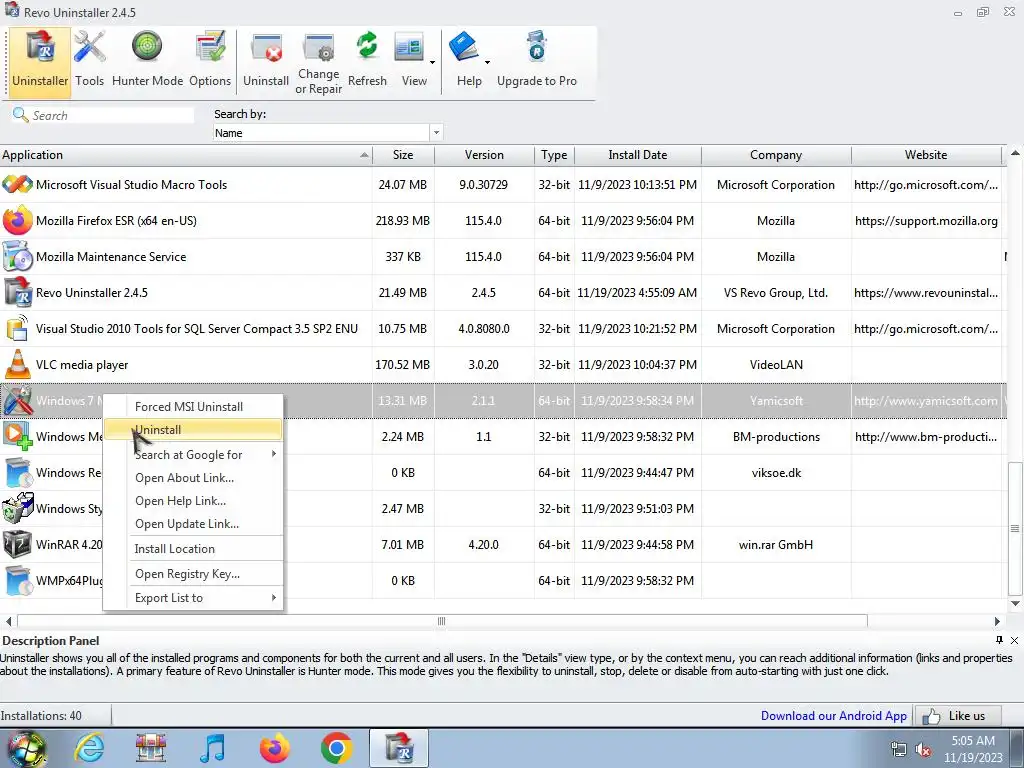Image resolution: width=1024 pixels, height=768 pixels.
Task: Open Export List to submenu
Action: pos(193,598)
